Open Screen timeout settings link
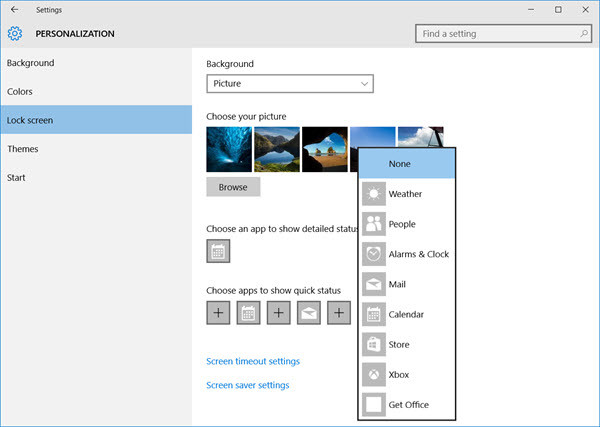The height and width of the screenshot is (427, 600). click(x=253, y=361)
